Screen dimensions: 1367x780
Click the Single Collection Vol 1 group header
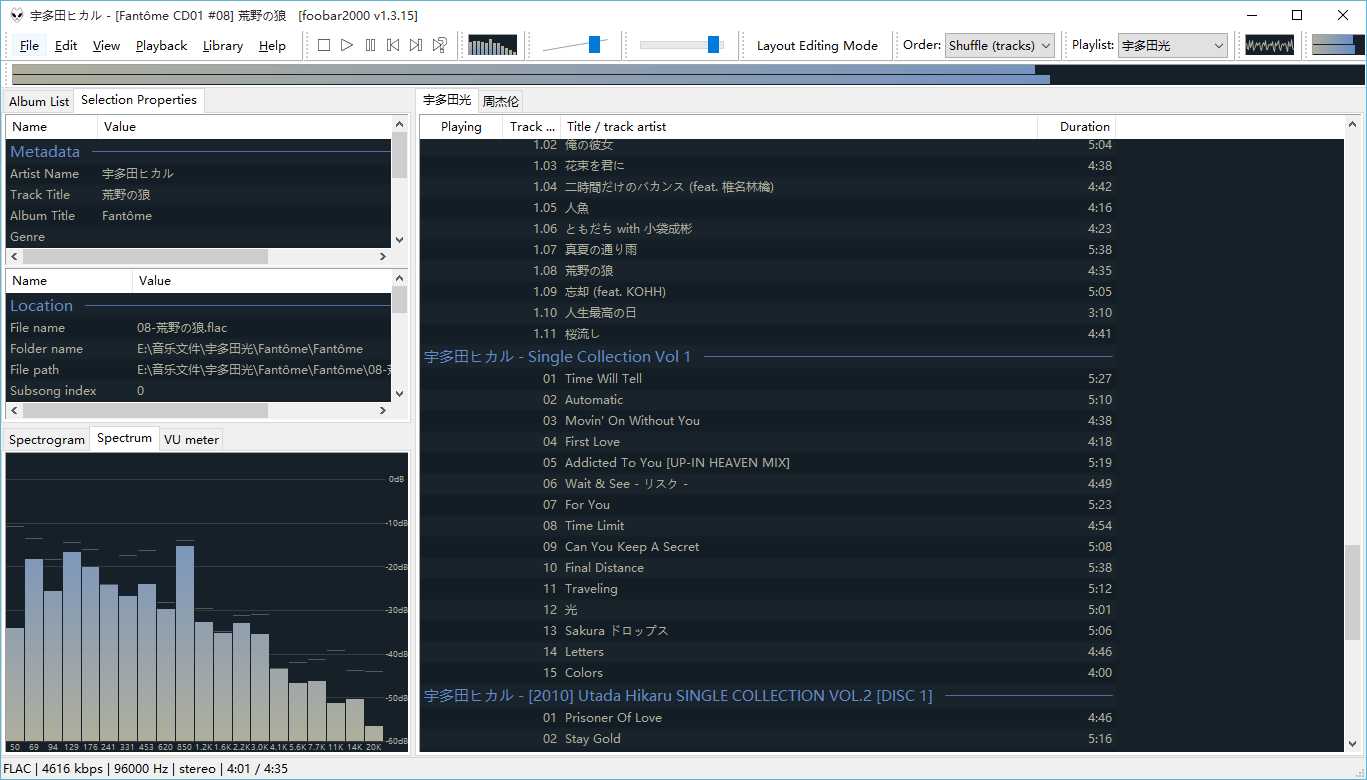coord(766,356)
